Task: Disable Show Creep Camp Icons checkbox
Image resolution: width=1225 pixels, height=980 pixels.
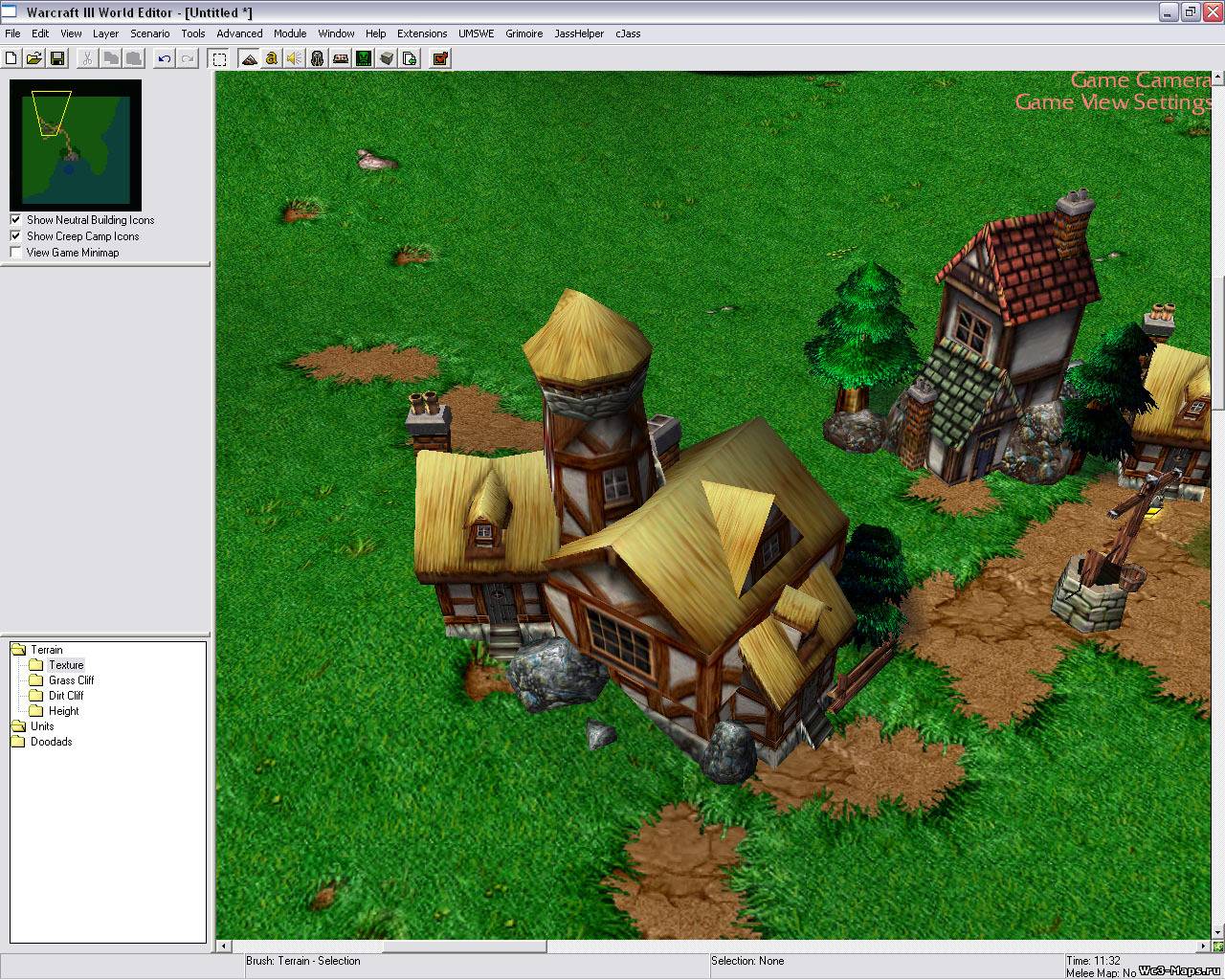Action: pyautogui.click(x=15, y=236)
